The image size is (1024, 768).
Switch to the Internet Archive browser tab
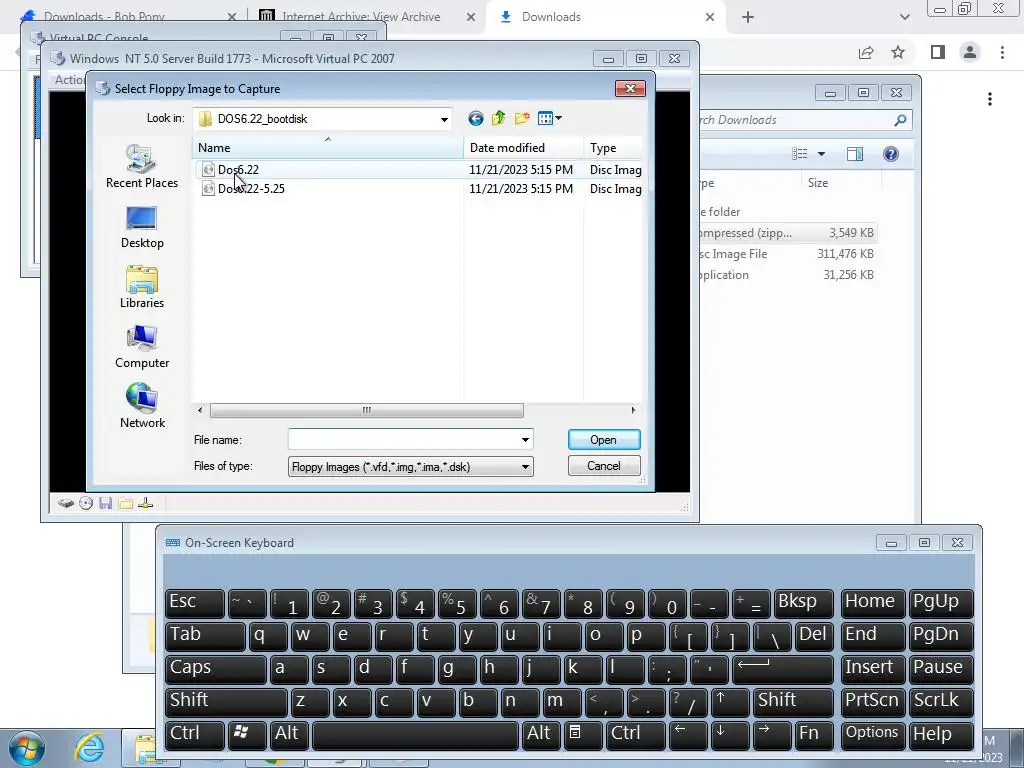click(367, 17)
